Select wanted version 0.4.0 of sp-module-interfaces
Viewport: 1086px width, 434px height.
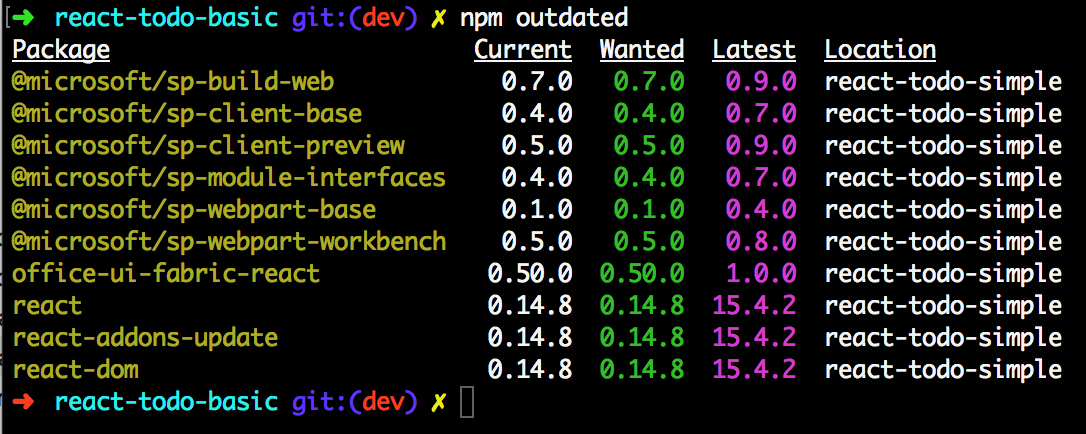(x=649, y=178)
